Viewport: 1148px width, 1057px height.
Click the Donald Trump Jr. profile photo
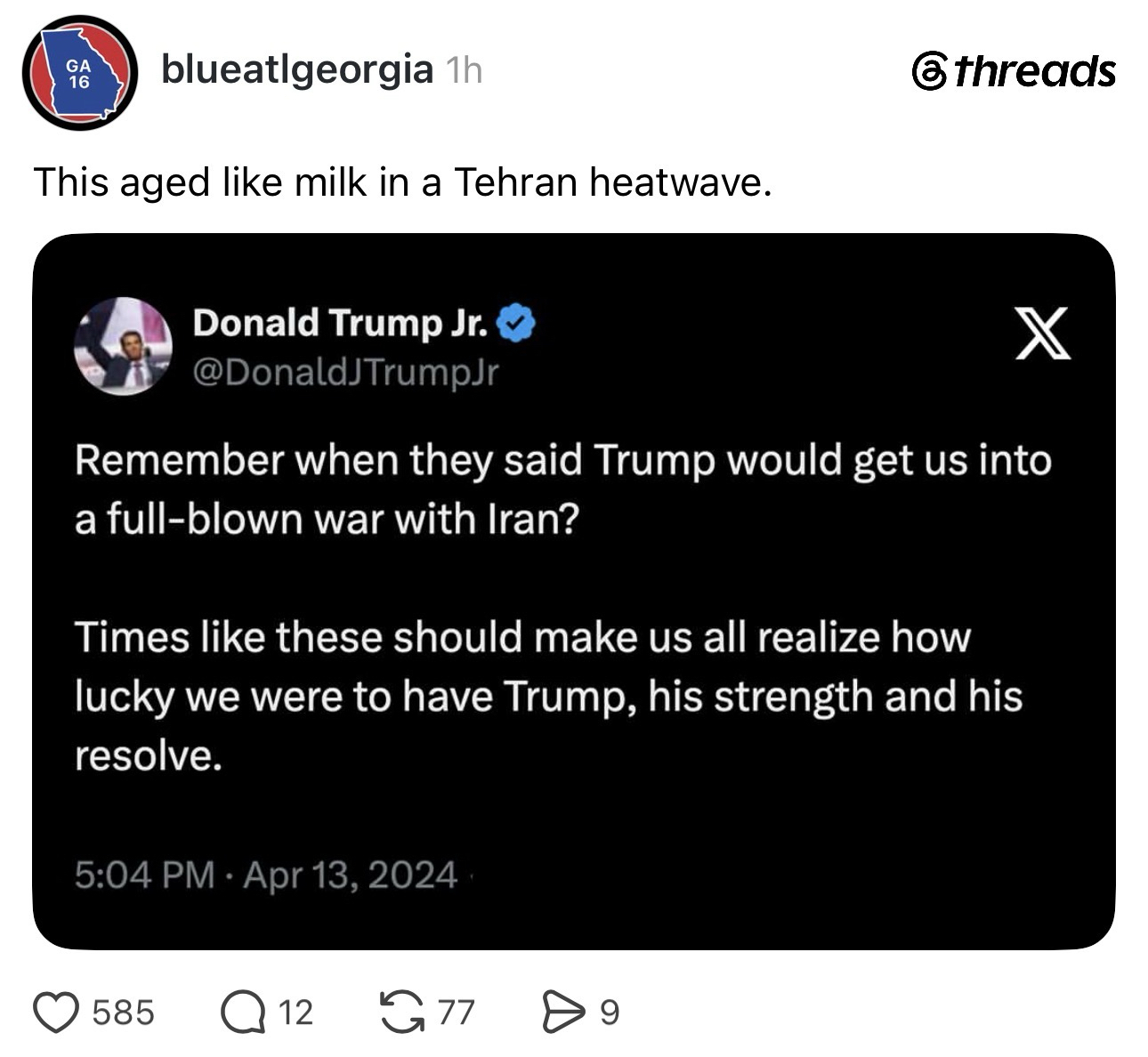coord(123,345)
